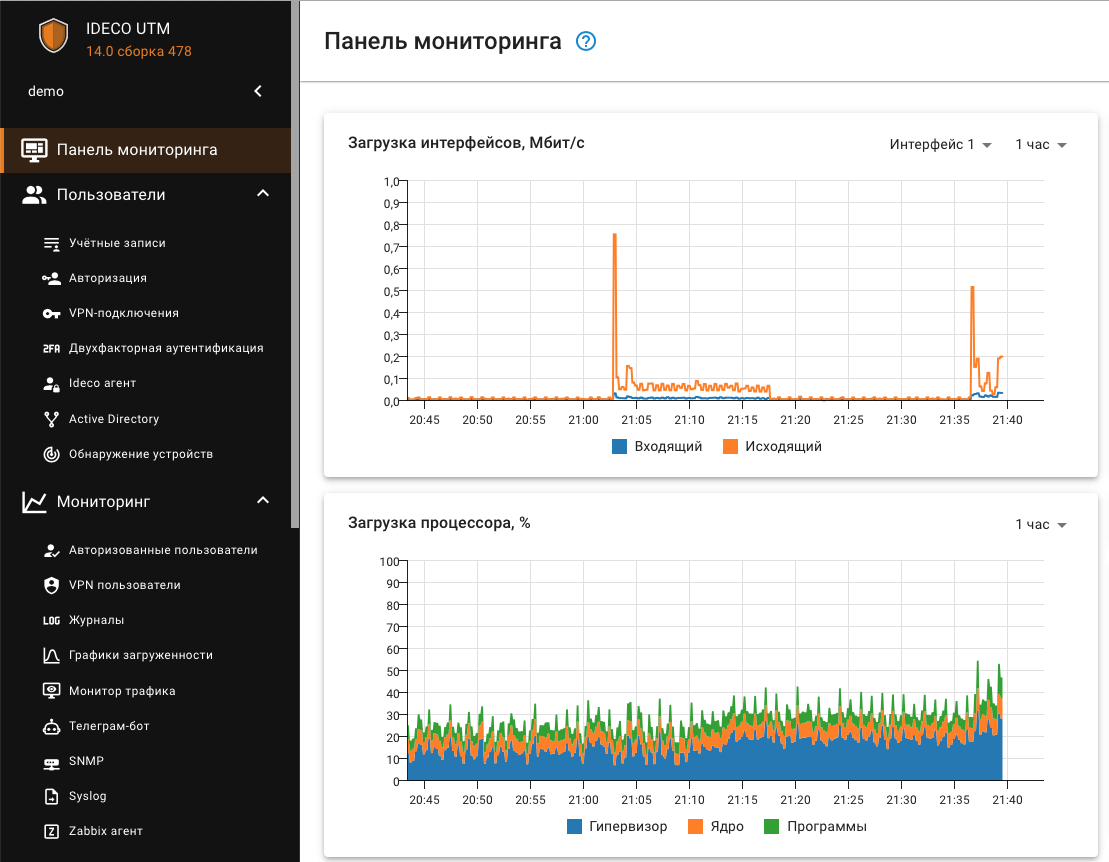Toggle the Исходящий series in legend
The image size is (1109, 862).
click(x=771, y=446)
